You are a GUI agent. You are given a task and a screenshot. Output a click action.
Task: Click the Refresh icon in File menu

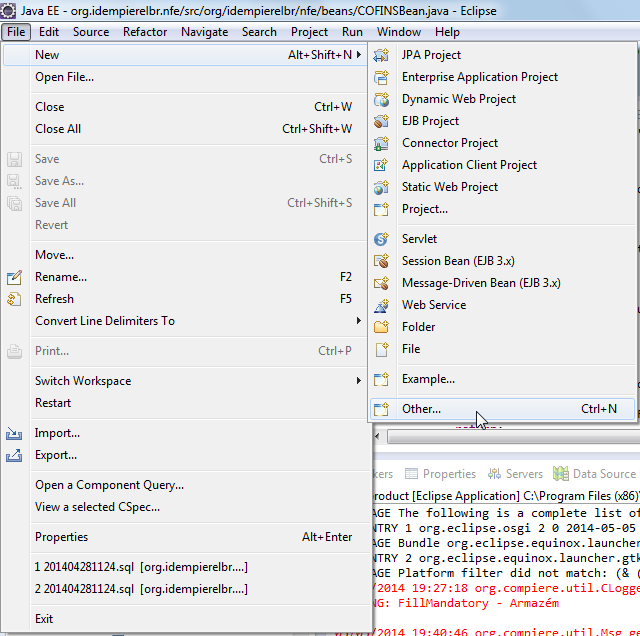point(14,299)
